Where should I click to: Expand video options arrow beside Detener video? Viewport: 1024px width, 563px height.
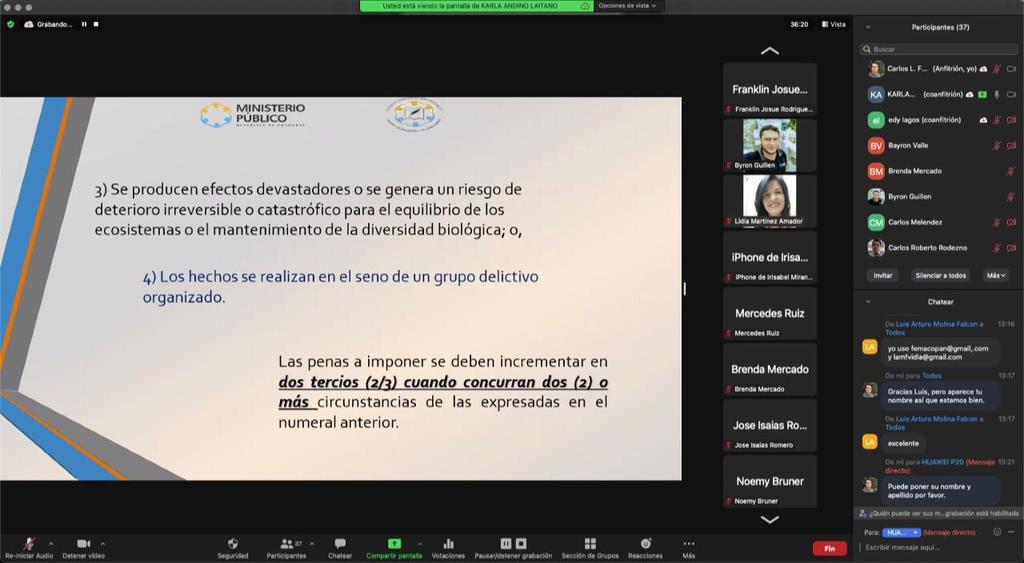103,543
